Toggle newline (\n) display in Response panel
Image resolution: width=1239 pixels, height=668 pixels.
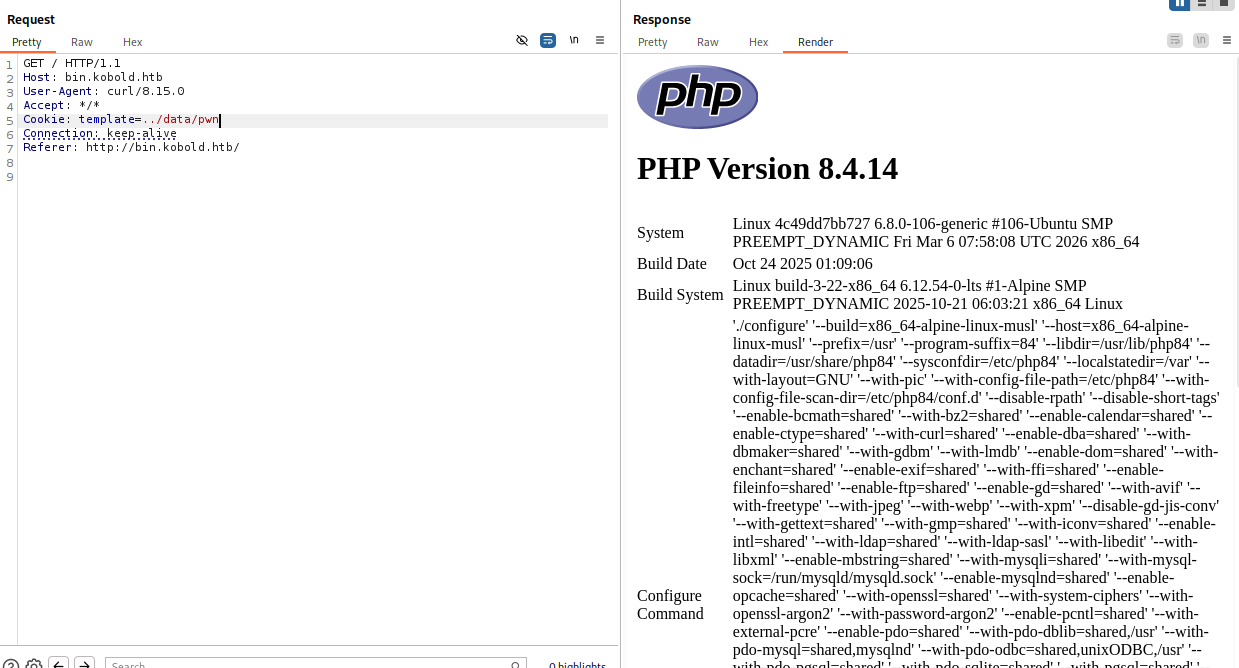click(x=1200, y=40)
